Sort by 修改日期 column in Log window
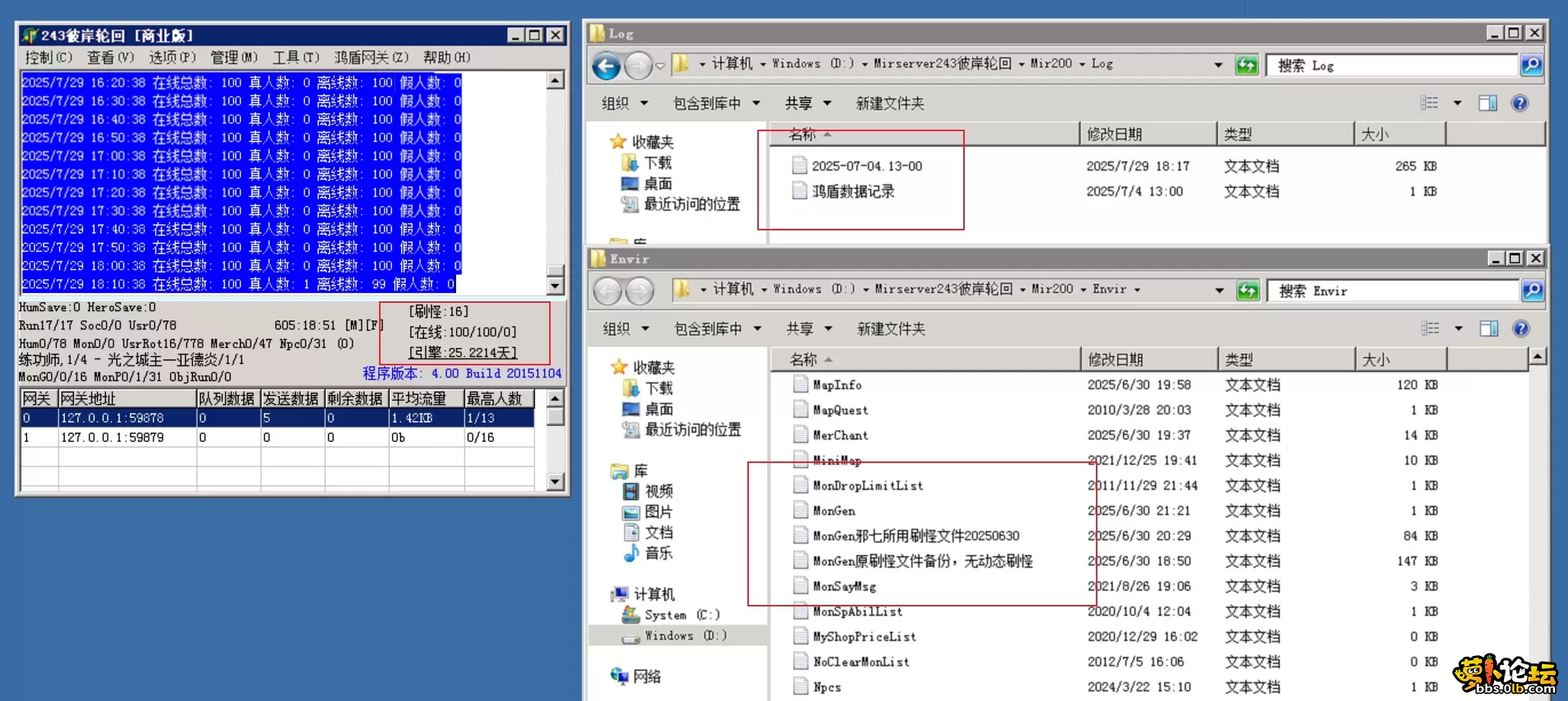The image size is (1568, 701). click(x=1148, y=134)
